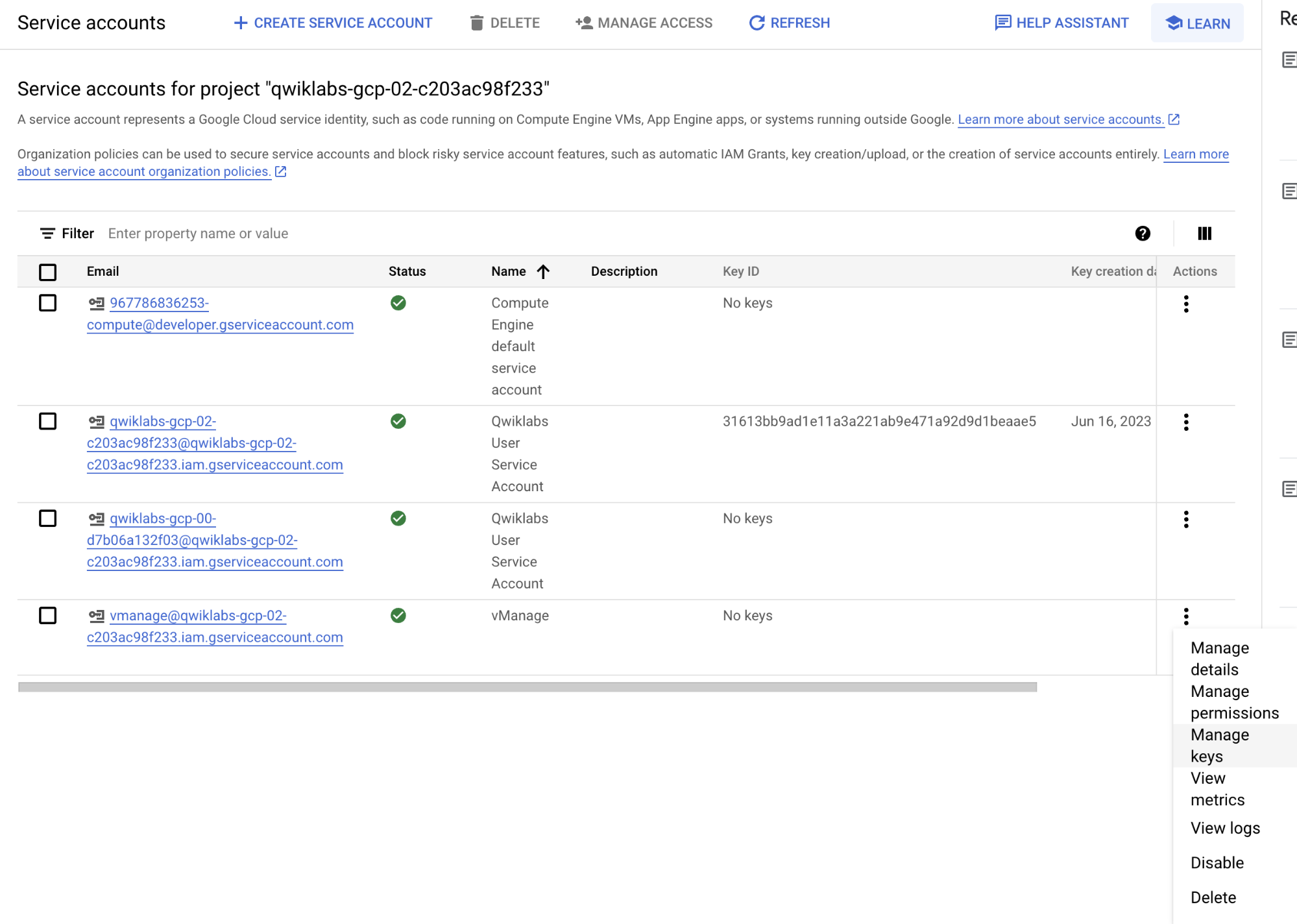
Task: Click the filter list icon
Action: [x=47, y=233]
